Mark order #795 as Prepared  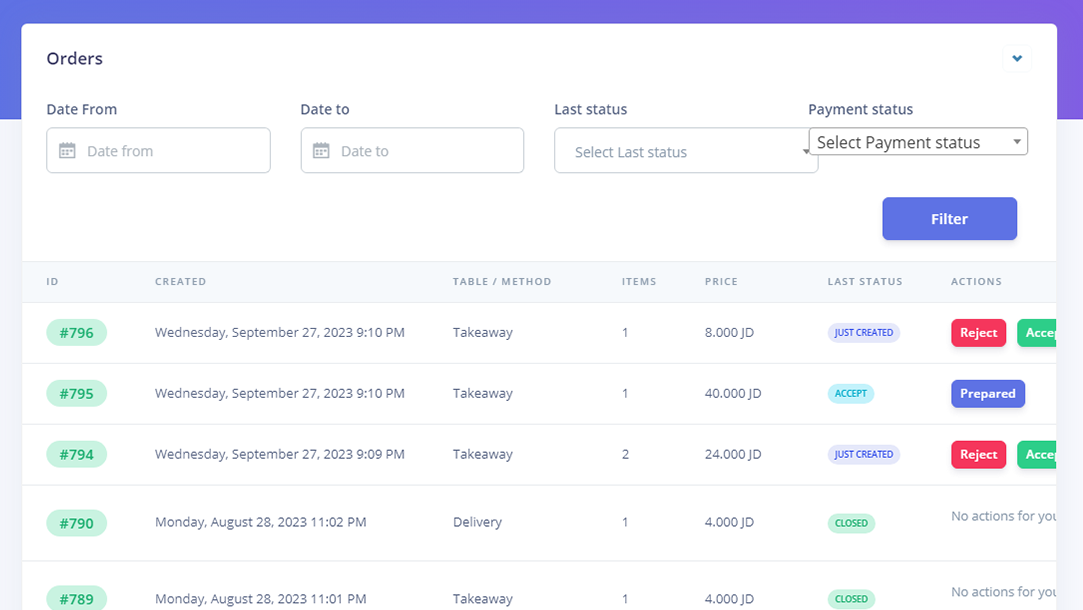tap(987, 394)
